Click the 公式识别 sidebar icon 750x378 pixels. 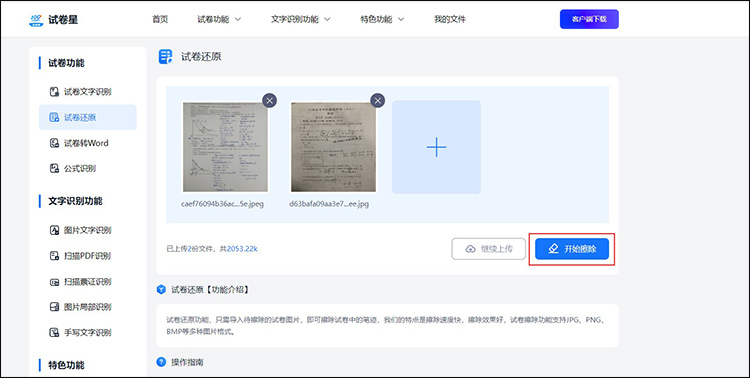pyautogui.click(x=55, y=168)
